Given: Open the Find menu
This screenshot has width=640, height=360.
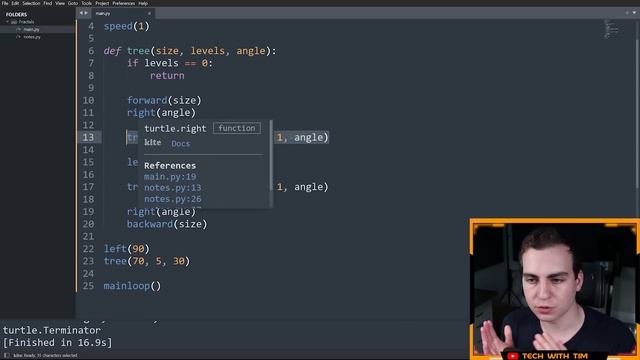Looking at the screenshot, I should [x=48, y=3].
